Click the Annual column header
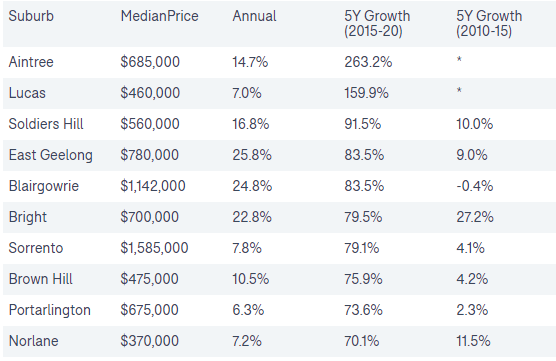The height and width of the screenshot is (361, 556). pyautogui.click(x=254, y=16)
